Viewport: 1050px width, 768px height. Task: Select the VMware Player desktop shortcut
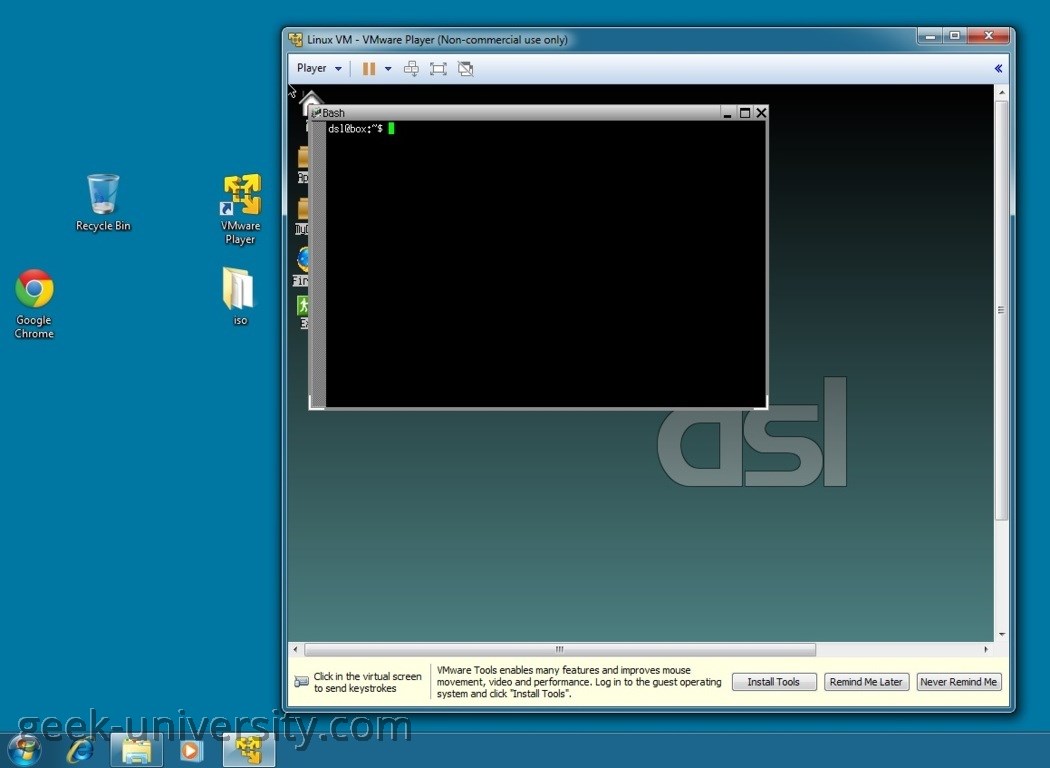pos(240,209)
